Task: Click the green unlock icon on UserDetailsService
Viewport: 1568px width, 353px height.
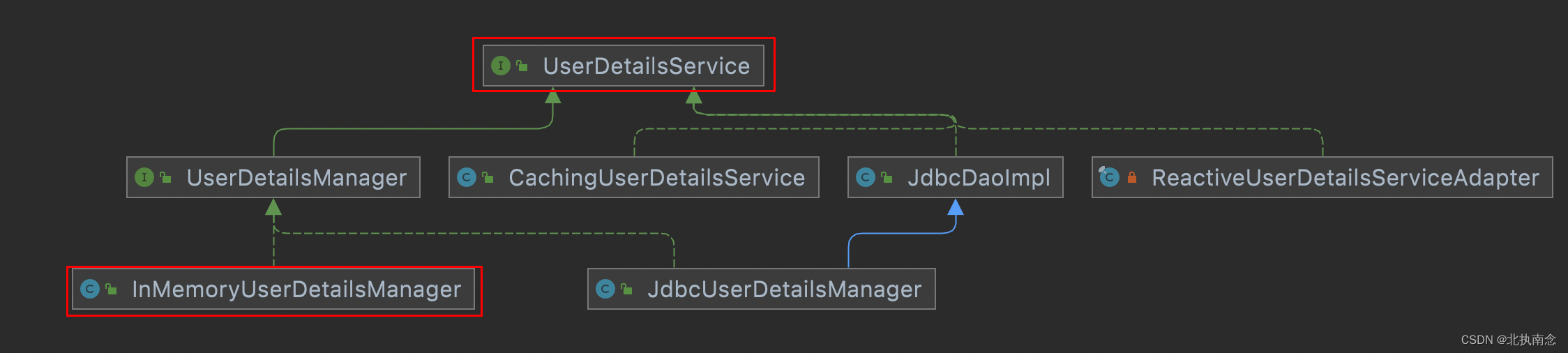Action: coord(522,66)
